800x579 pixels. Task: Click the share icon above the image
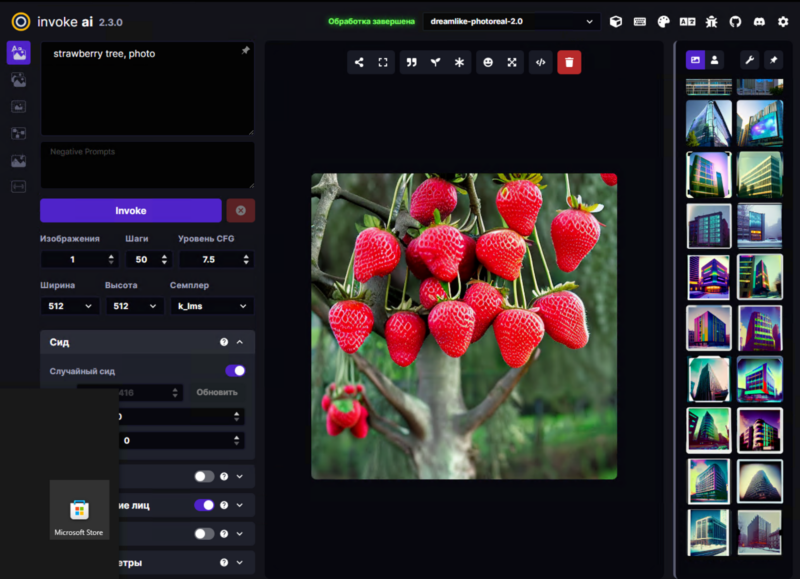point(359,62)
